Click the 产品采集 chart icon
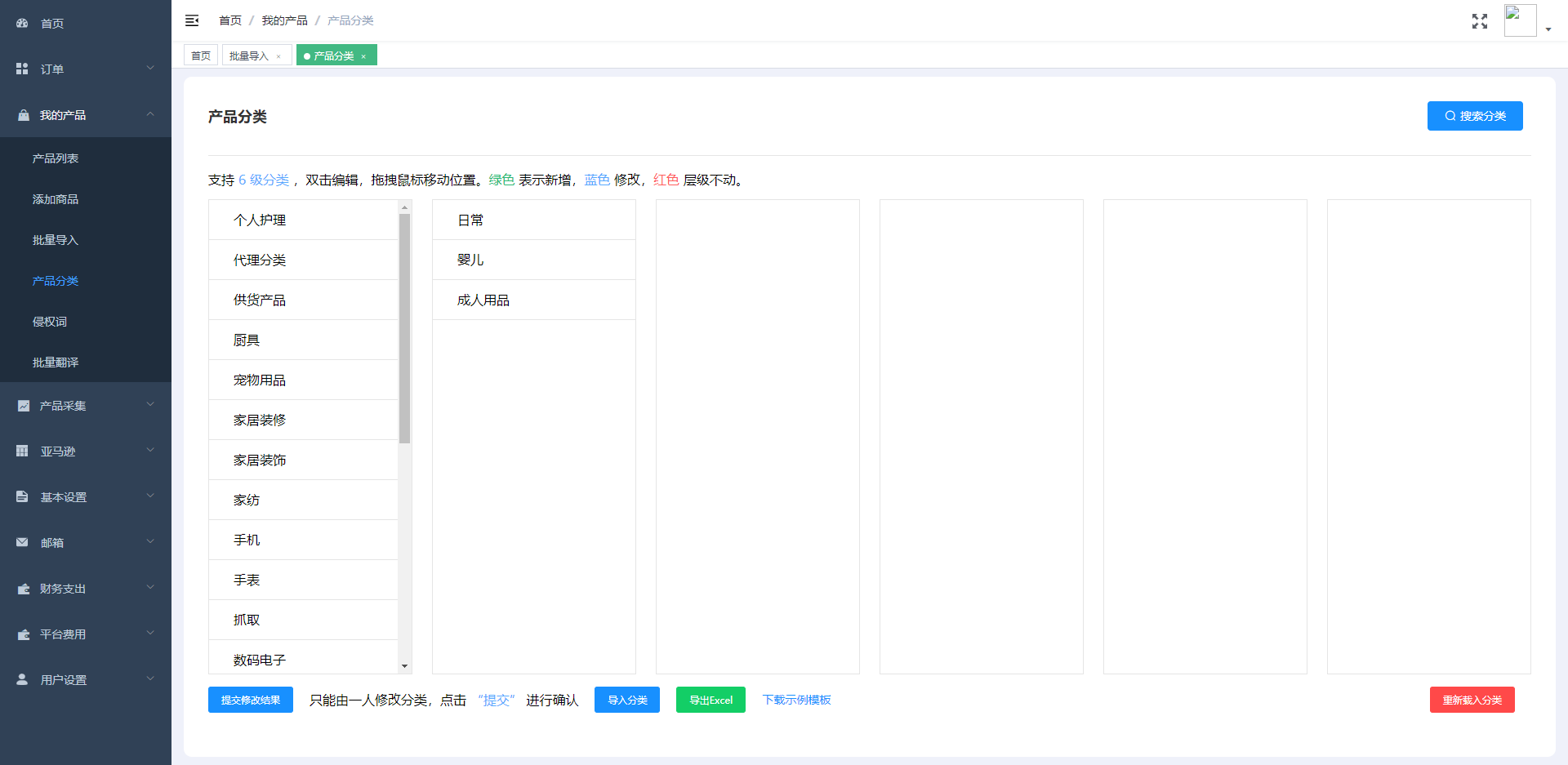This screenshot has width=1568, height=765. point(23,406)
